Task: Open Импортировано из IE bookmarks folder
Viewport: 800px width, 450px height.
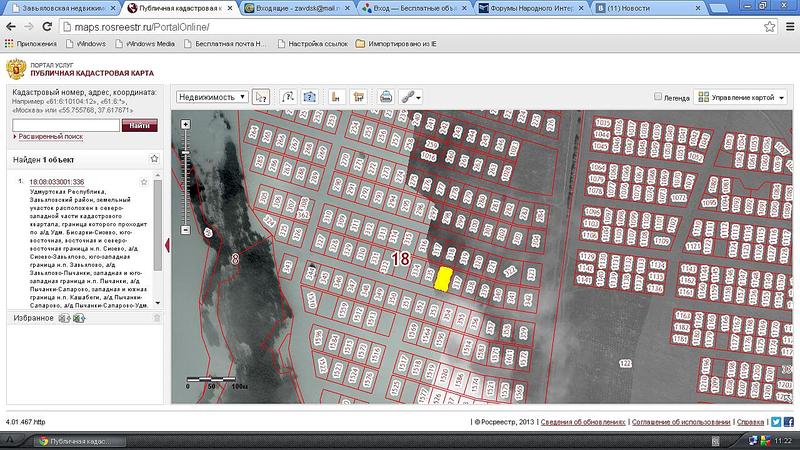Action: 396,44
